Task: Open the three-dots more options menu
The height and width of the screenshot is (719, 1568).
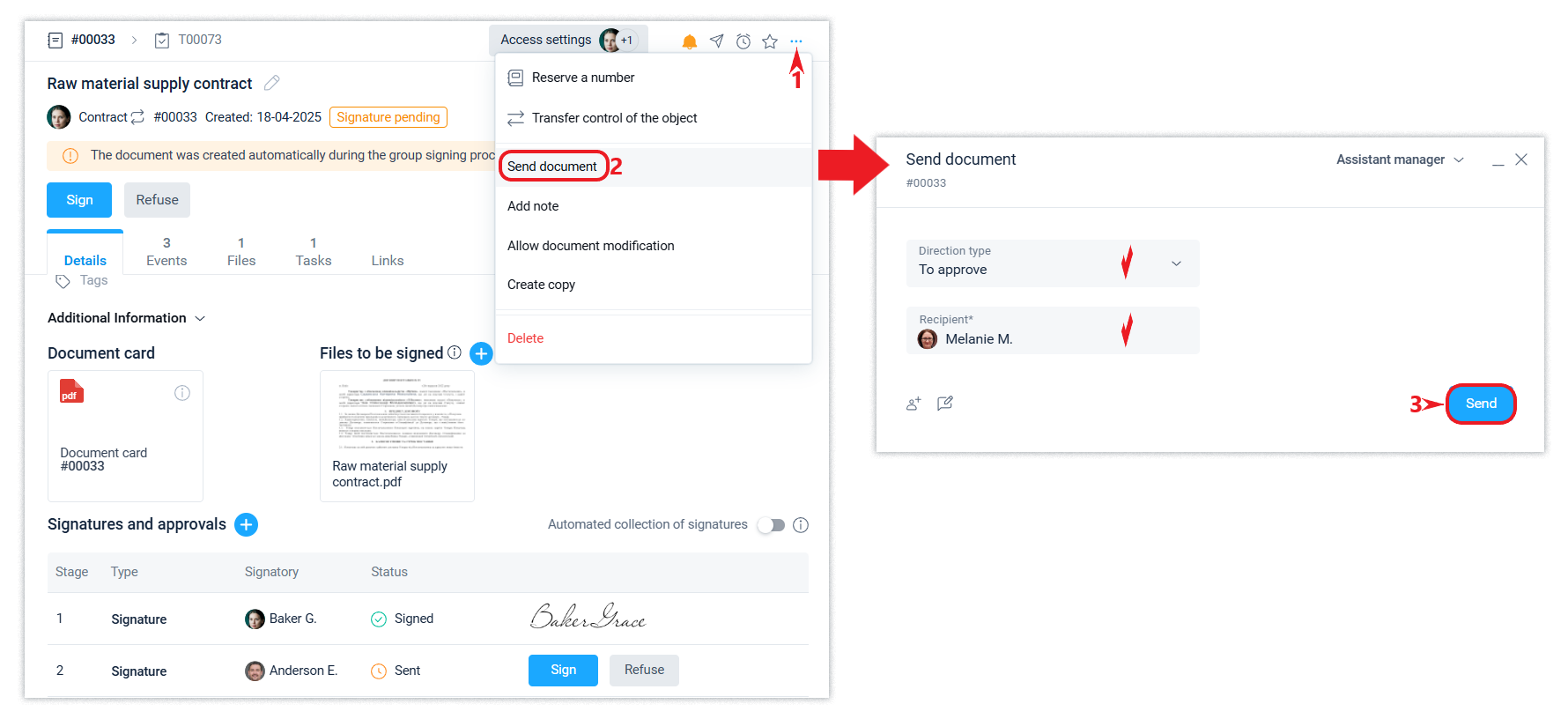Action: coord(796,41)
